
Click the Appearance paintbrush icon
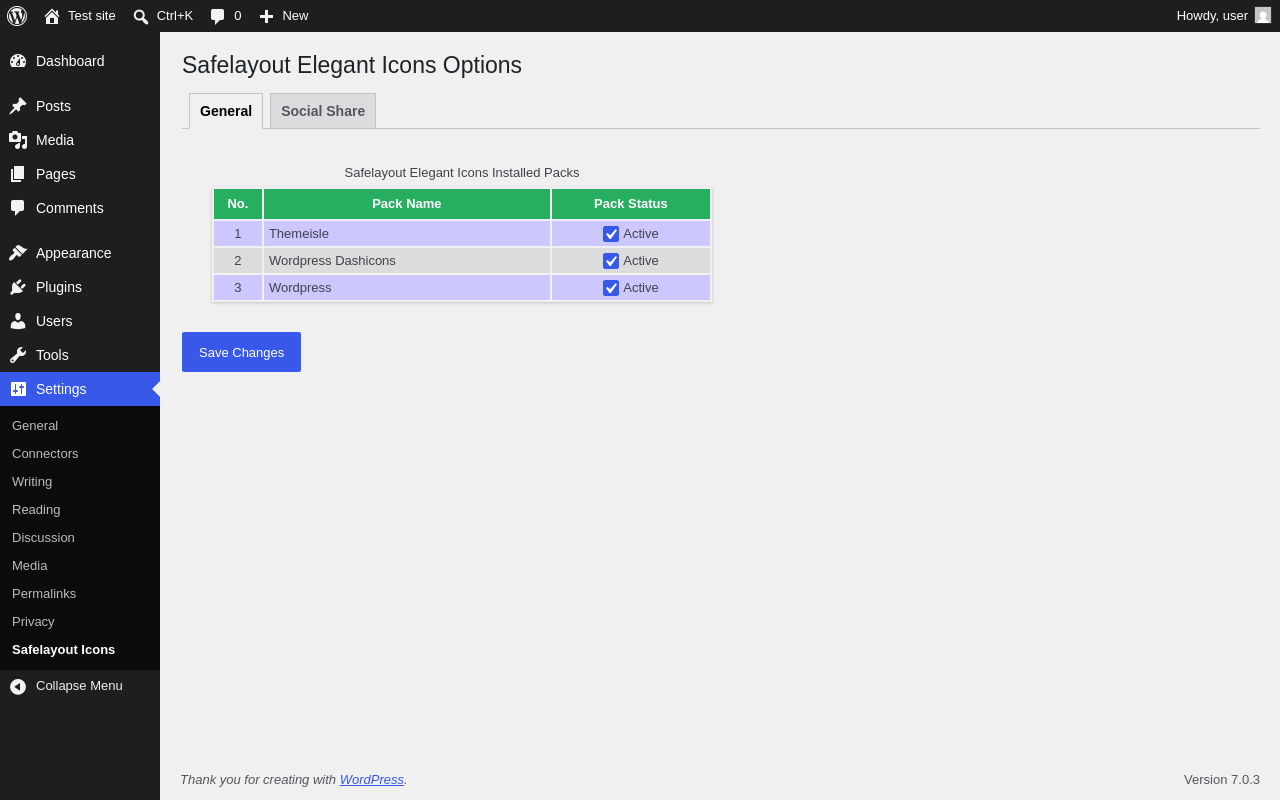point(18,253)
